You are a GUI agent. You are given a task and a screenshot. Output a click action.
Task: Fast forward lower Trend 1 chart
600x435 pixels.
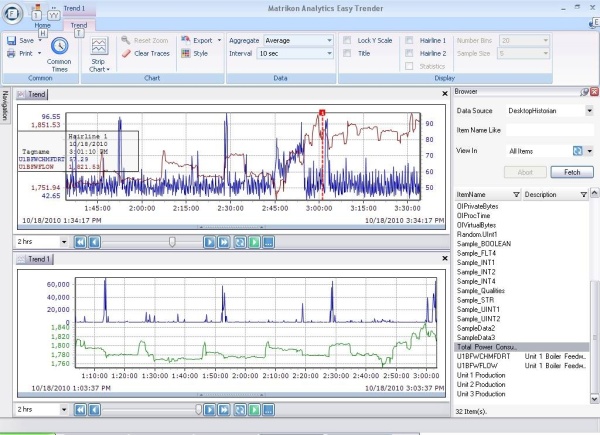tap(224, 410)
